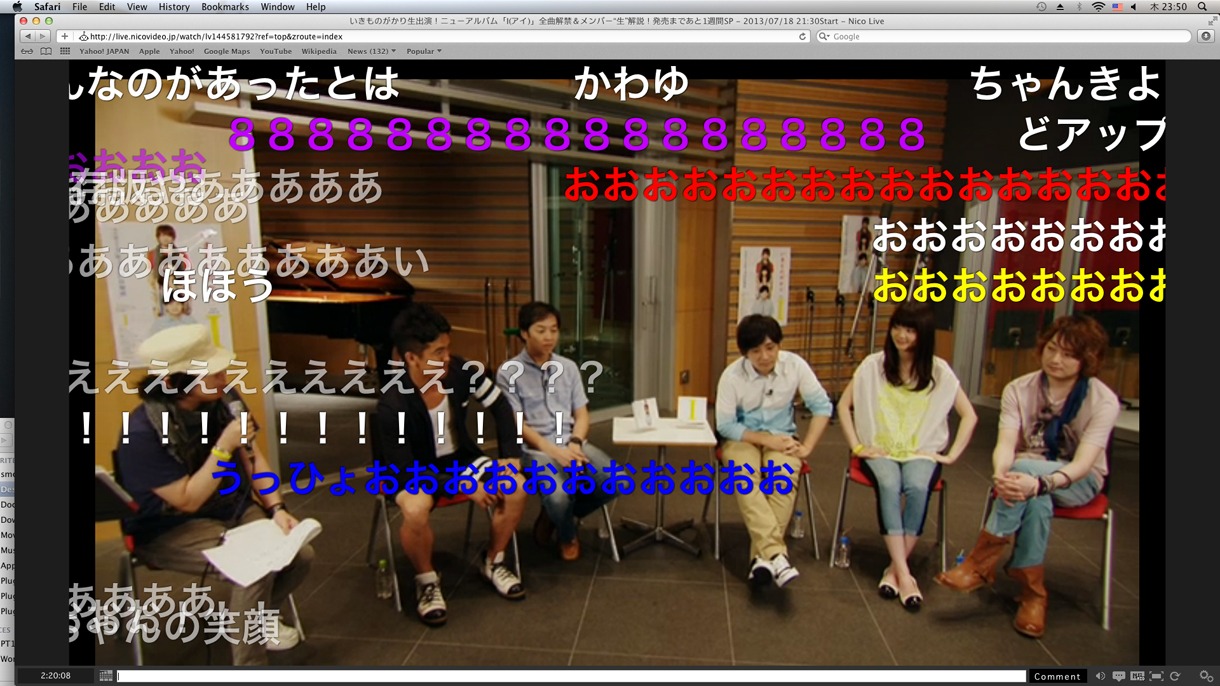Expand the Popular bookmarks folder
This screenshot has width=1220, height=686.
423,51
